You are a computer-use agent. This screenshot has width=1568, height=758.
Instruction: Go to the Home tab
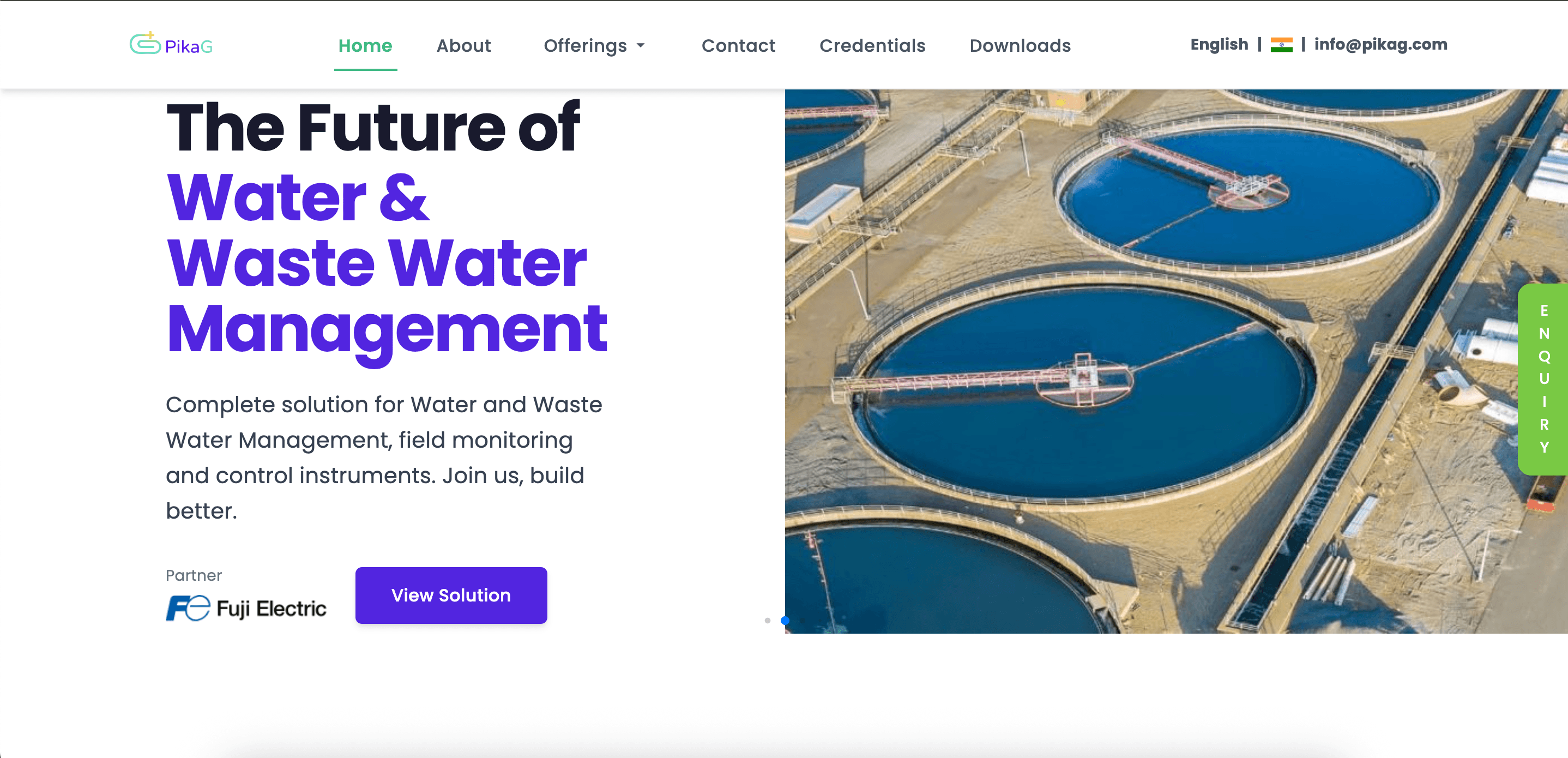[365, 45]
